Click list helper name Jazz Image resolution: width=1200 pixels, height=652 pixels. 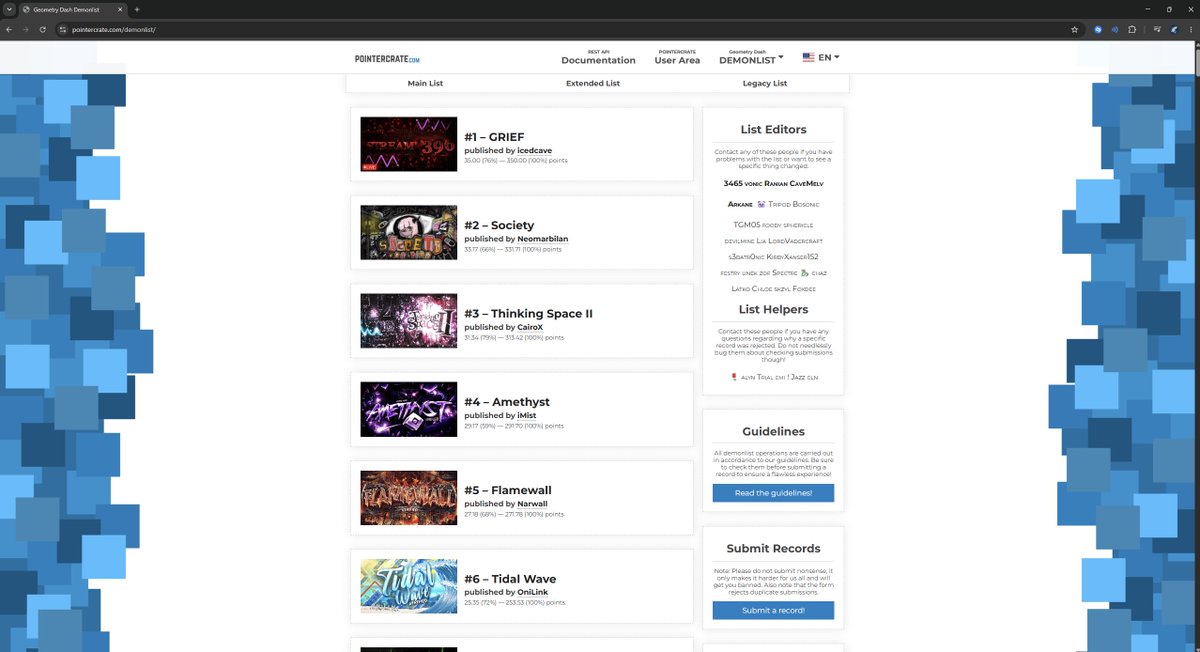point(798,377)
